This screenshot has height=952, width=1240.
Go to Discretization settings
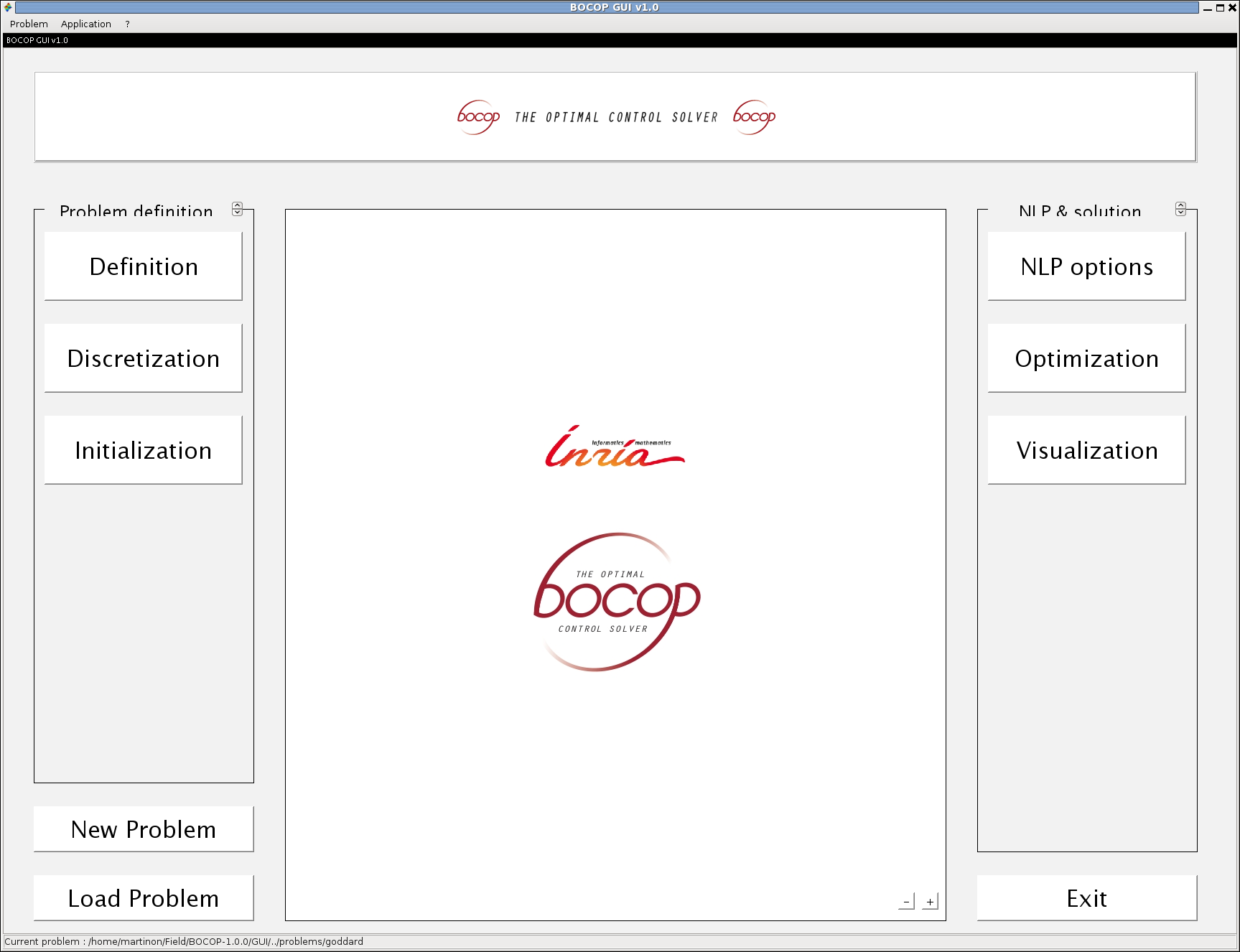coord(144,358)
